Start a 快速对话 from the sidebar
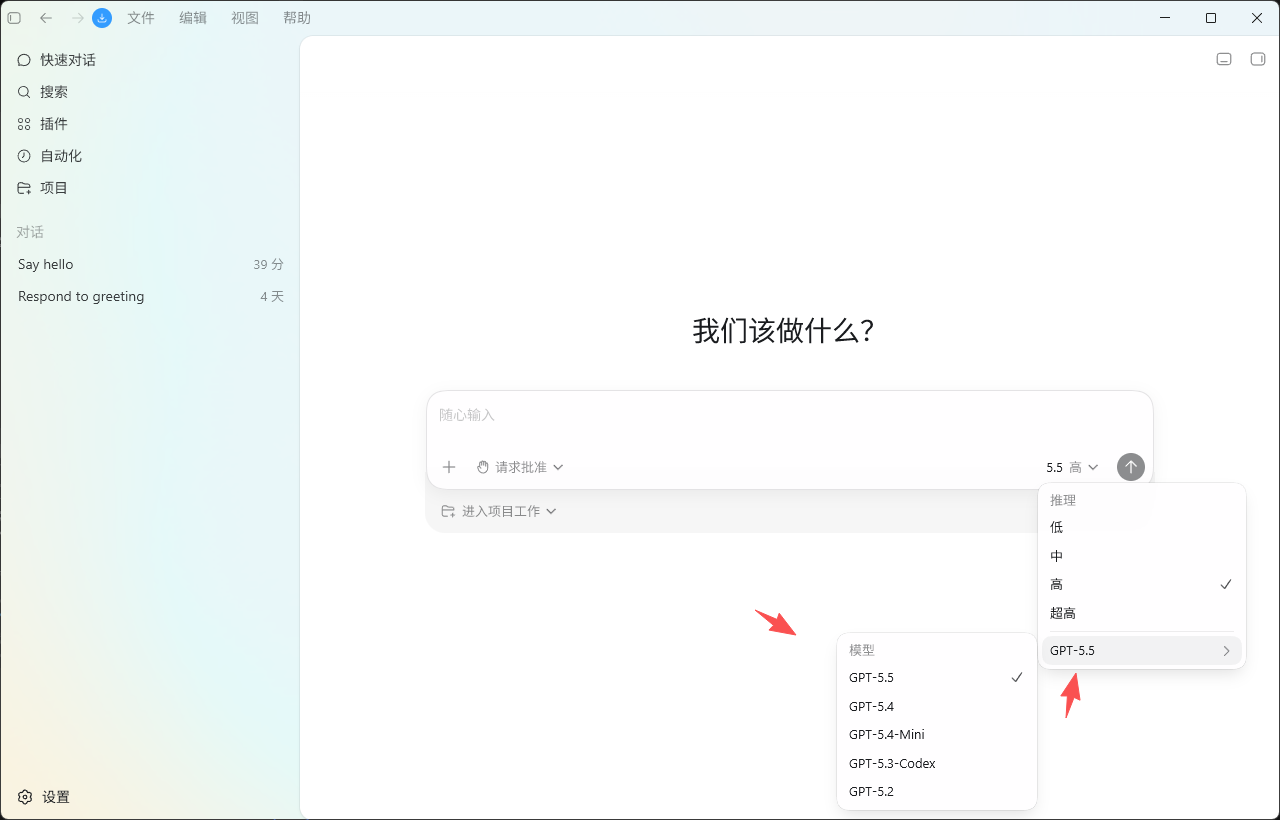The height and width of the screenshot is (820, 1280). [x=150, y=60]
